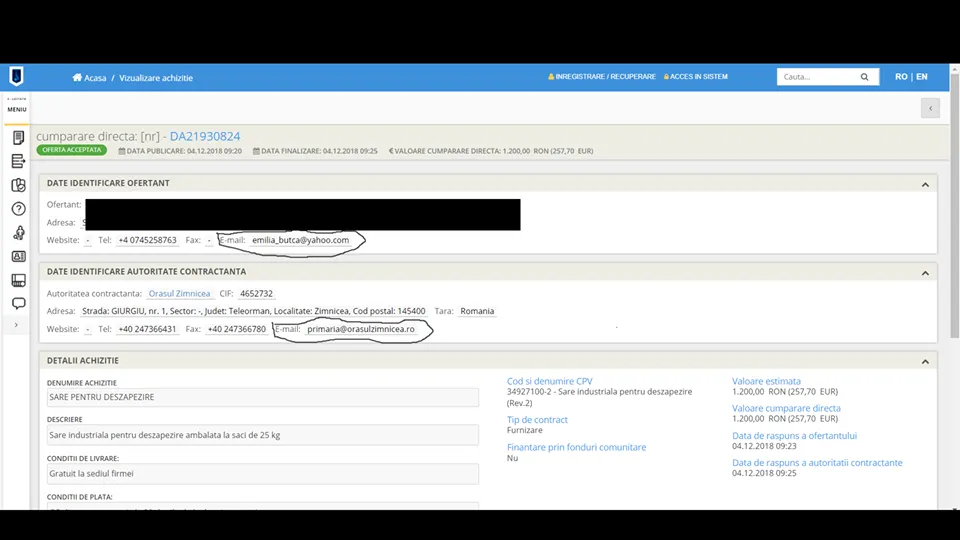
Task: Open the list with arrow sidebar icon
Action: [x=18, y=161]
